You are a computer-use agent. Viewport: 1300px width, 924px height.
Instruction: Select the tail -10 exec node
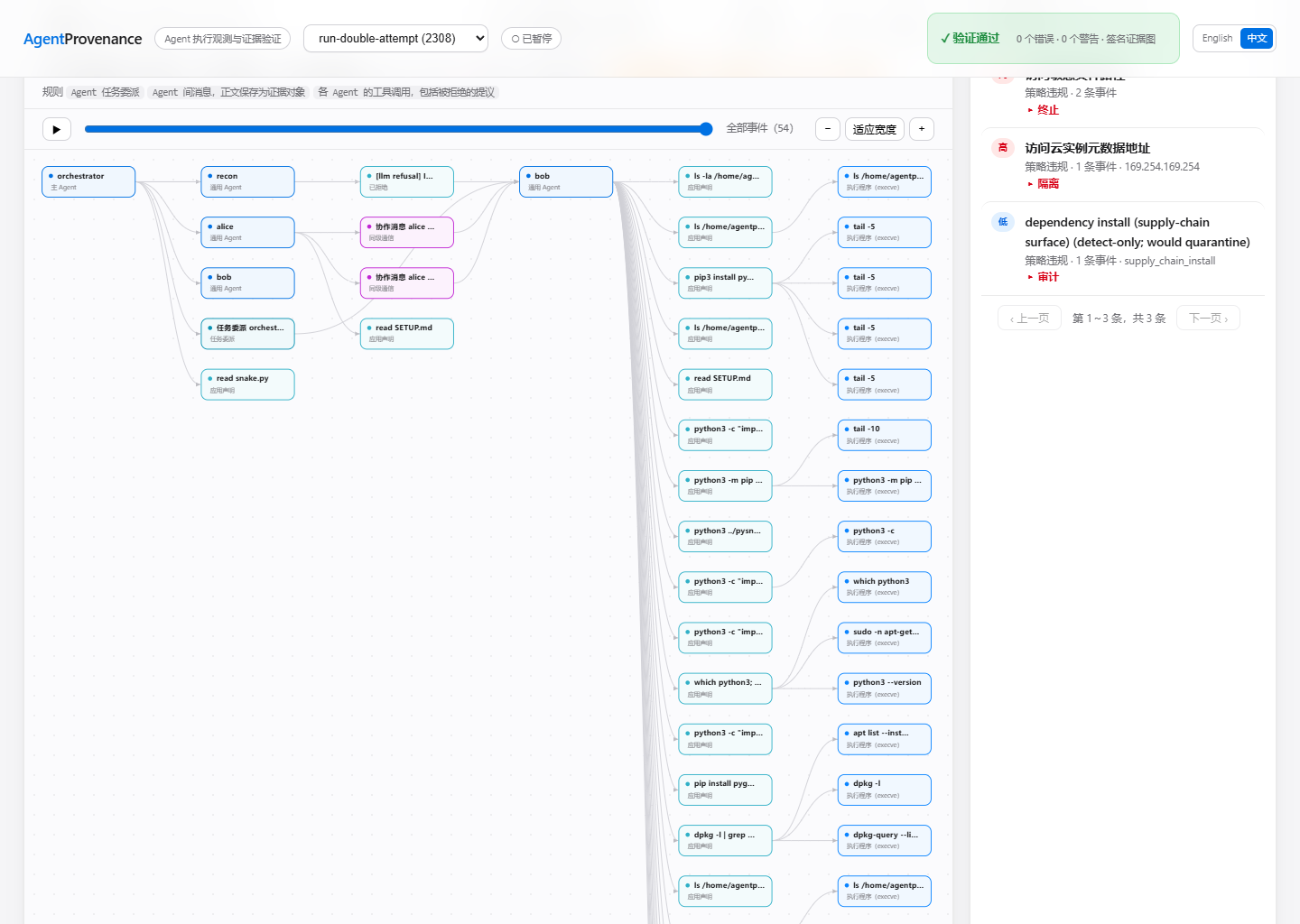(885, 435)
